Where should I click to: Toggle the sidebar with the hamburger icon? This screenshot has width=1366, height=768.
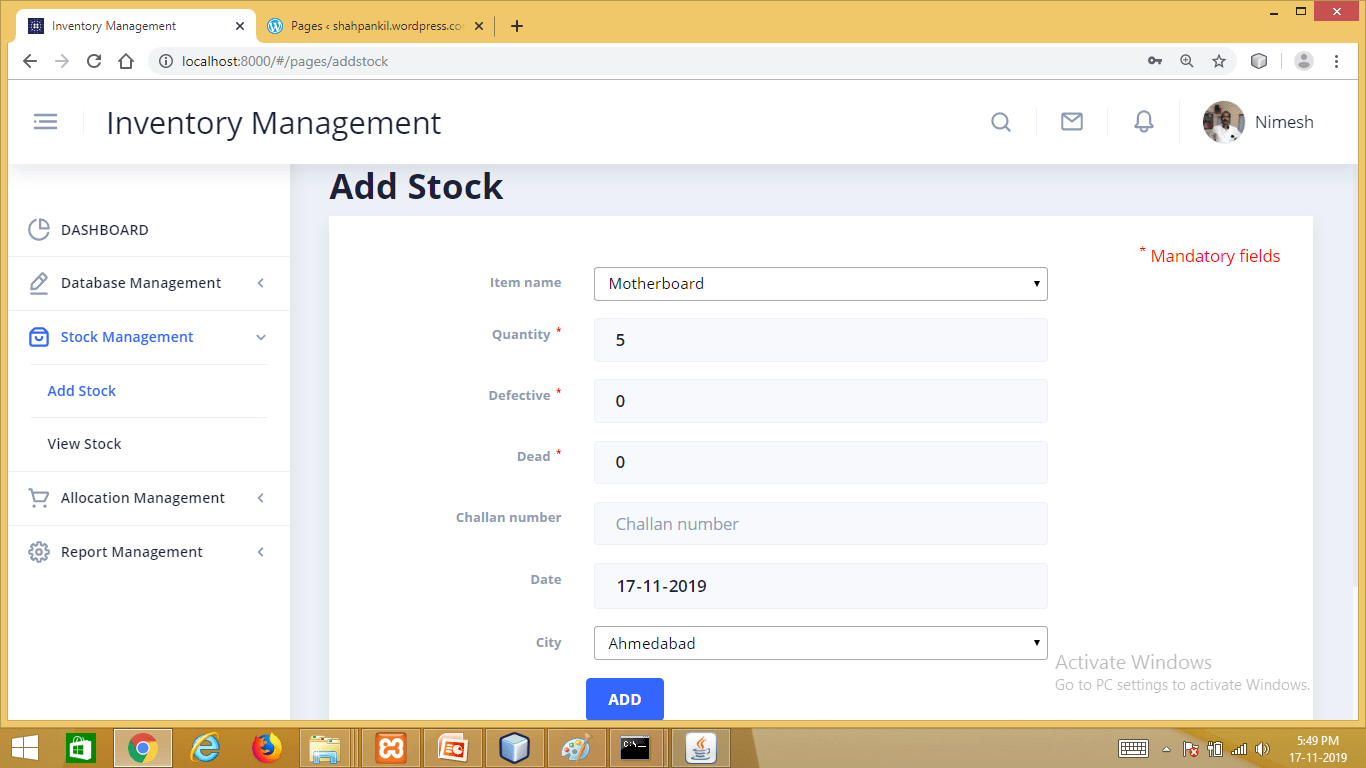coord(45,121)
